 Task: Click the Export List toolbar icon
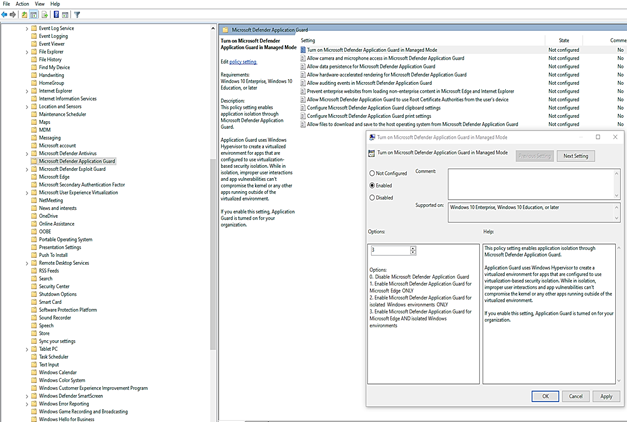click(x=44, y=15)
